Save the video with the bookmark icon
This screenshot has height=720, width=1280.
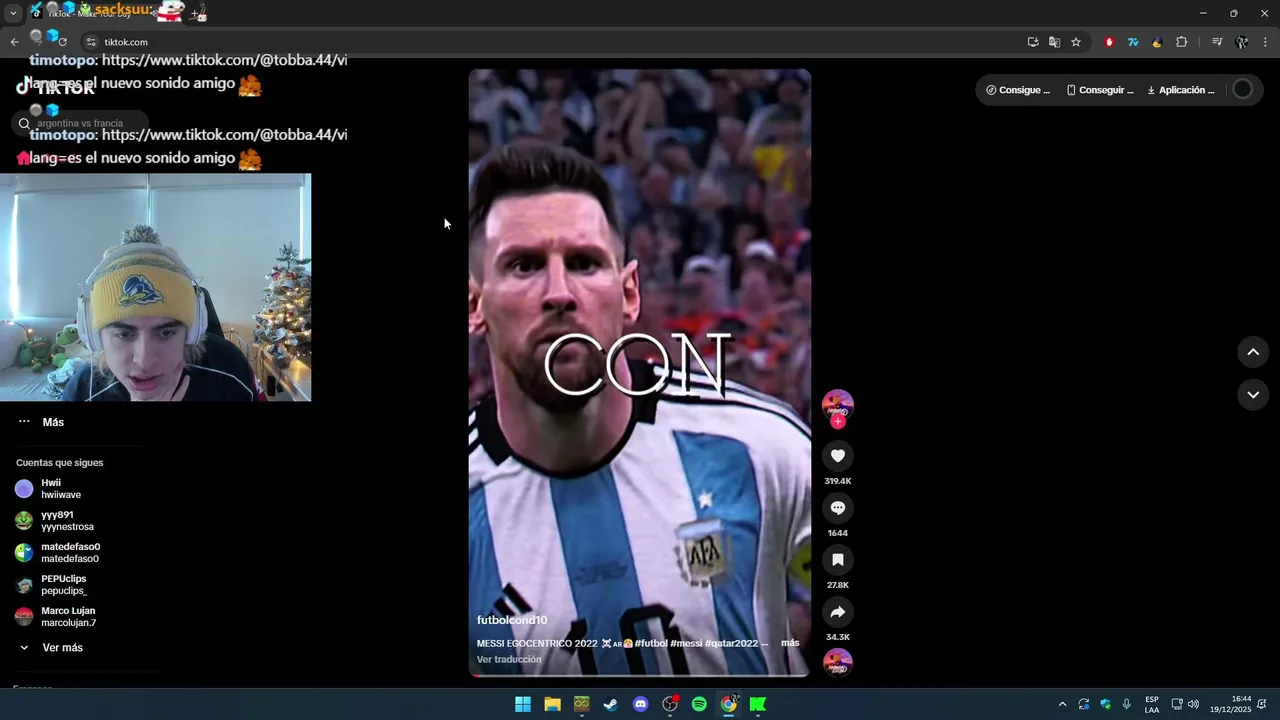(x=838, y=560)
